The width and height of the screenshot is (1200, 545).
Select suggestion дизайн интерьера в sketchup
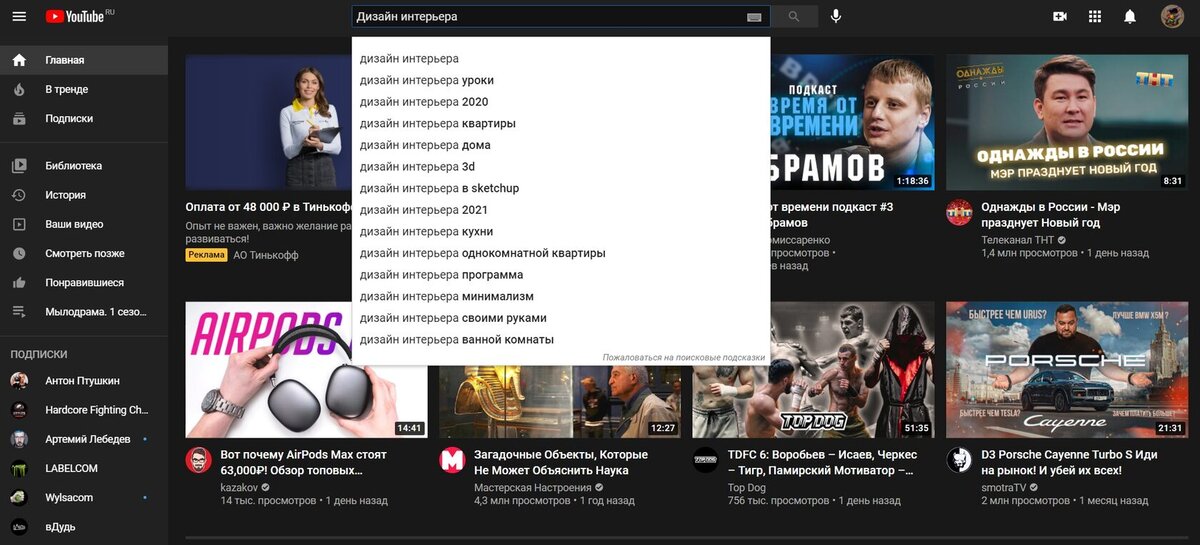561,188
